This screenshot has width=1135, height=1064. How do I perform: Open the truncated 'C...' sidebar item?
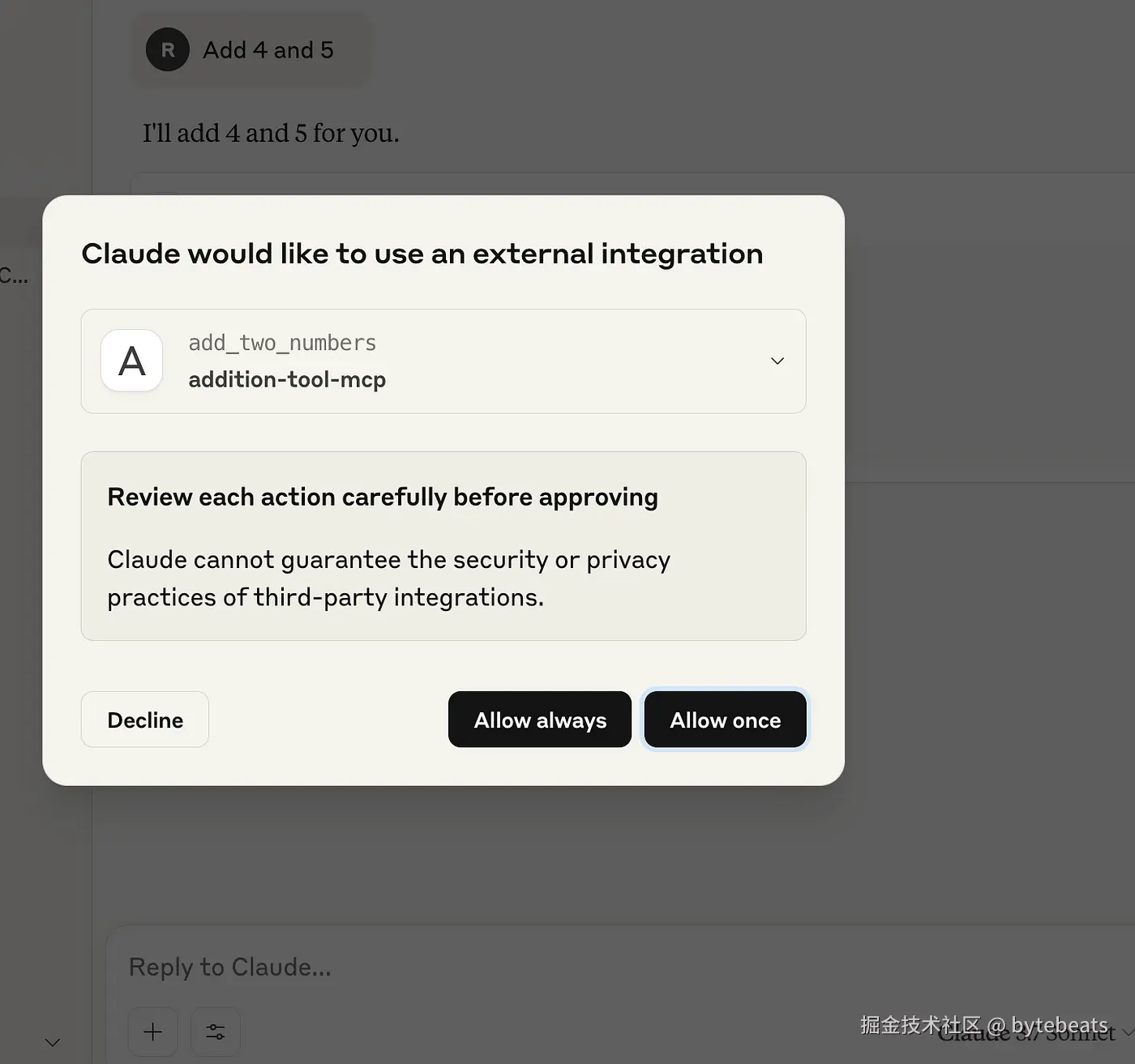[14, 276]
